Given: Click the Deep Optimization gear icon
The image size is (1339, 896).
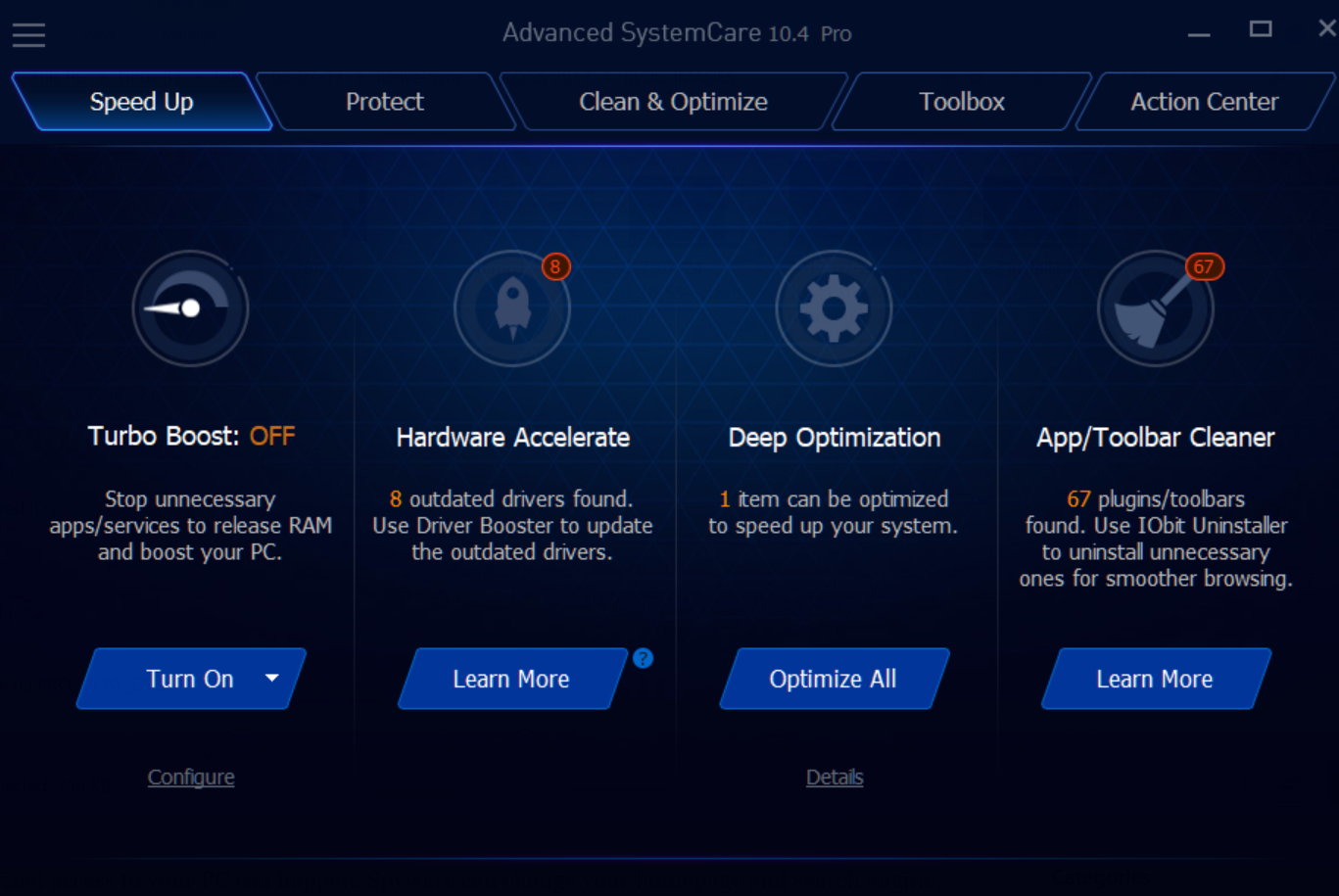Looking at the screenshot, I should point(834,308).
